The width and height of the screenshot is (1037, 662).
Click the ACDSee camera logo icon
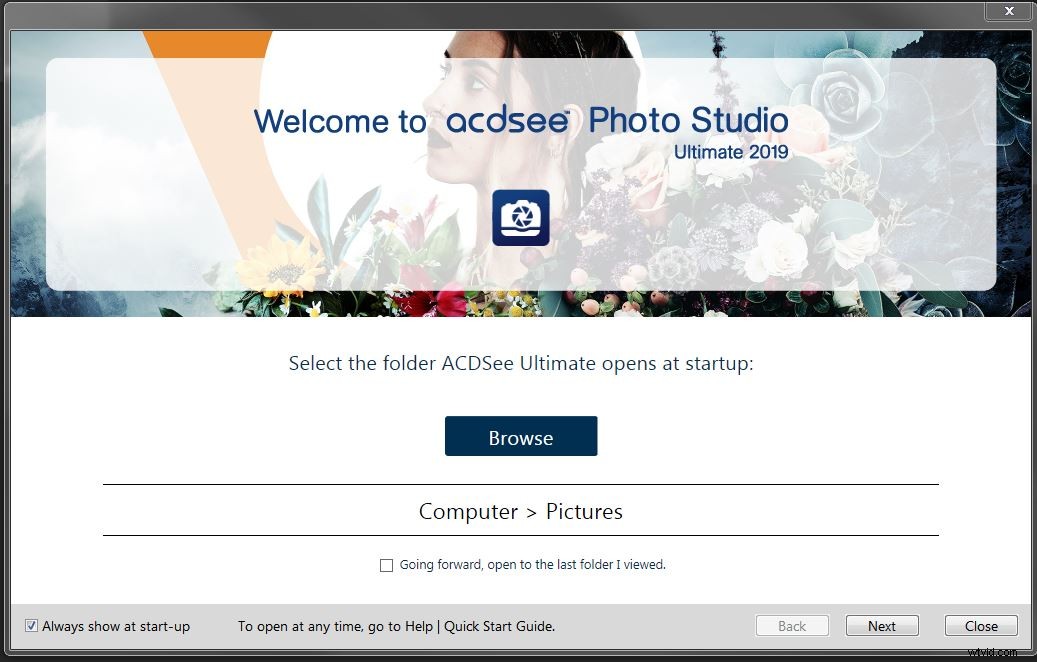click(x=520, y=217)
